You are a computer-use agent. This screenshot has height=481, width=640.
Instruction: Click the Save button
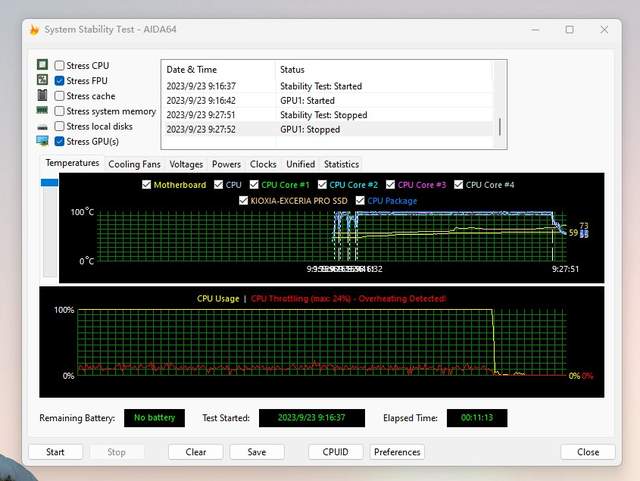tap(257, 452)
